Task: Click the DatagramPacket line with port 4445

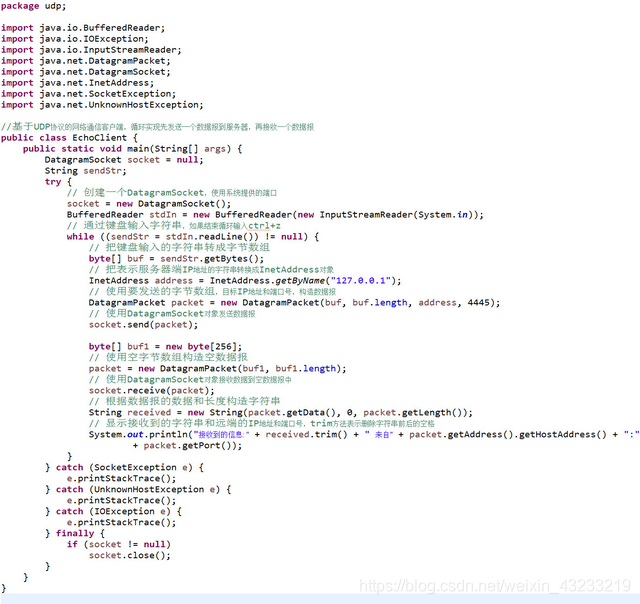Action: 294,303
